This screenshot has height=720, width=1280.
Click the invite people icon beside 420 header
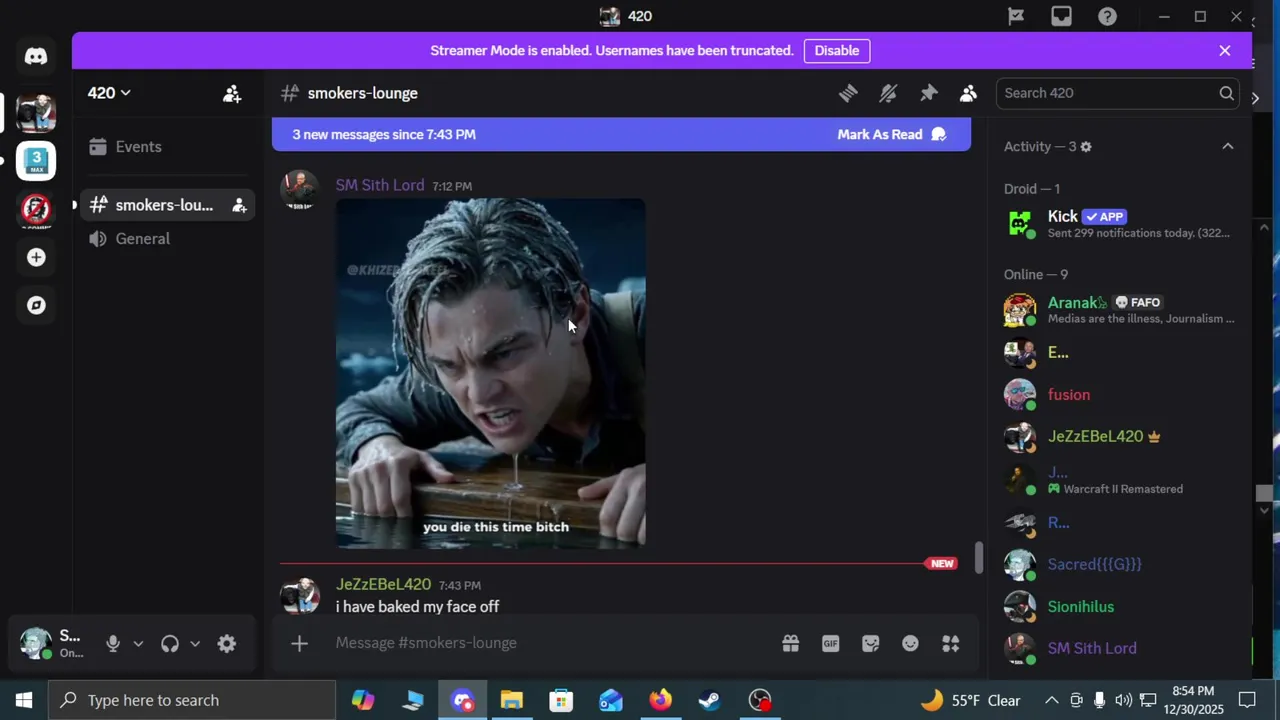(x=232, y=93)
